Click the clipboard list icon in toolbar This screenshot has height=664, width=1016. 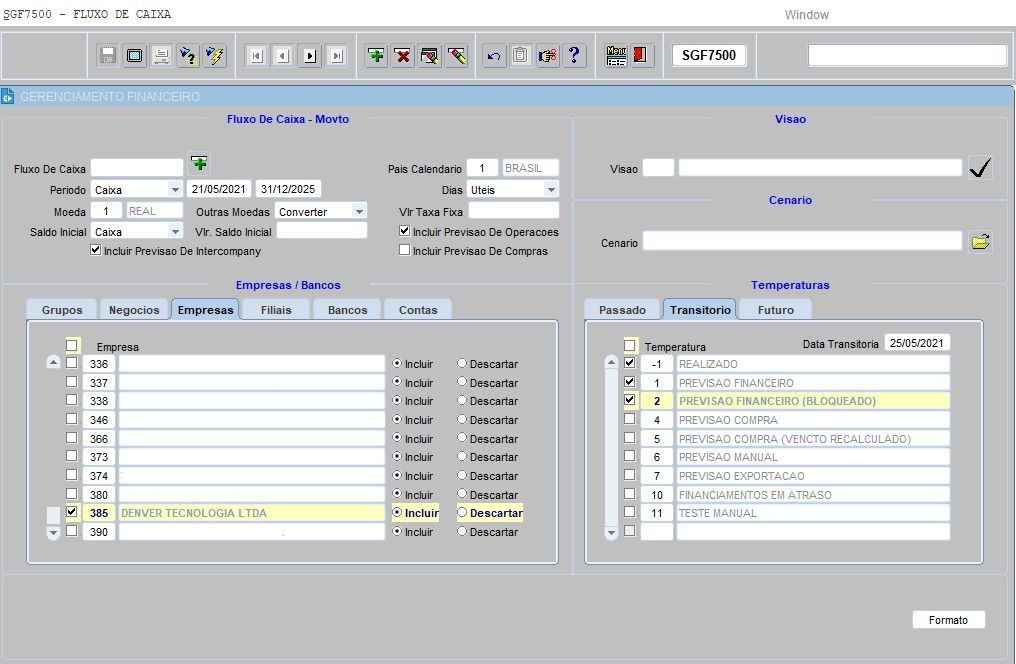coord(520,56)
